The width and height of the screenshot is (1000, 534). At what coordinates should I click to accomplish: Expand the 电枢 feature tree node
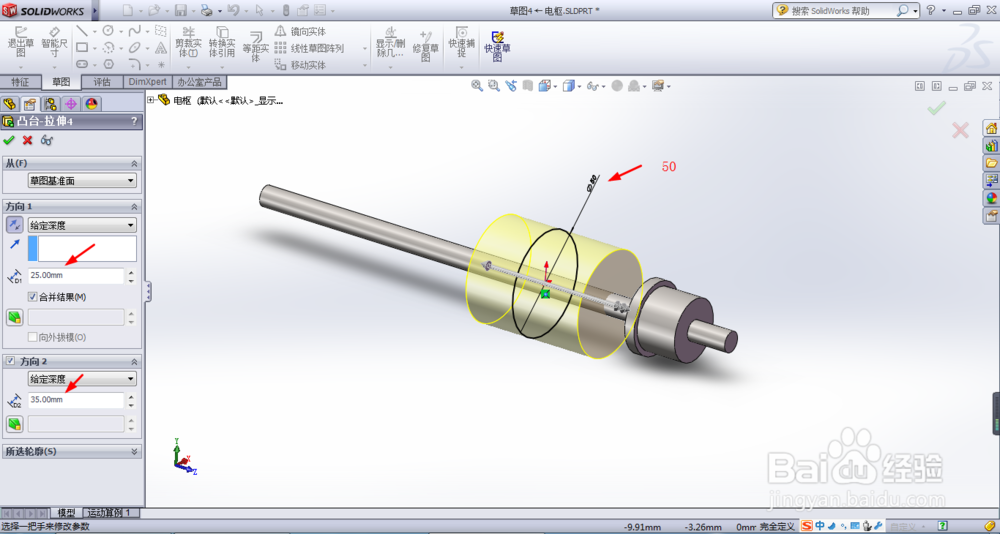[x=151, y=100]
